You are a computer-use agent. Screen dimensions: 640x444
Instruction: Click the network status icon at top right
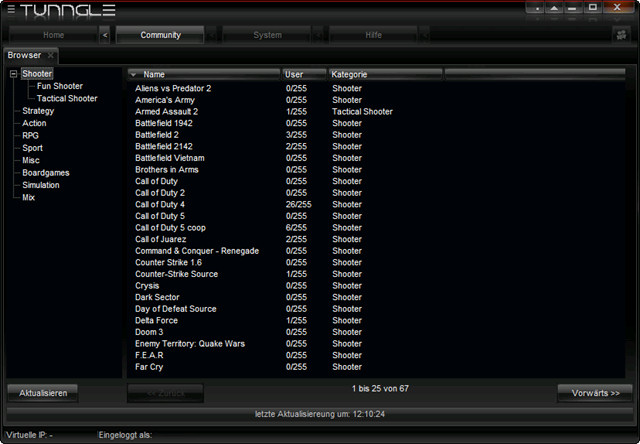tap(621, 35)
